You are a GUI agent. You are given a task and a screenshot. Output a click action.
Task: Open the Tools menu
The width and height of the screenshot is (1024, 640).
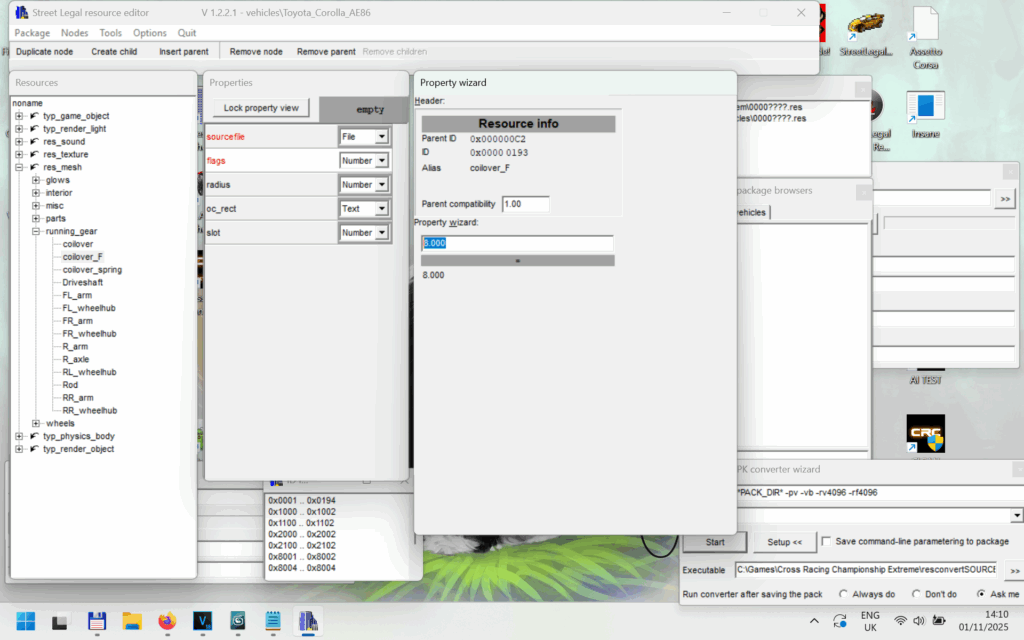(x=110, y=33)
